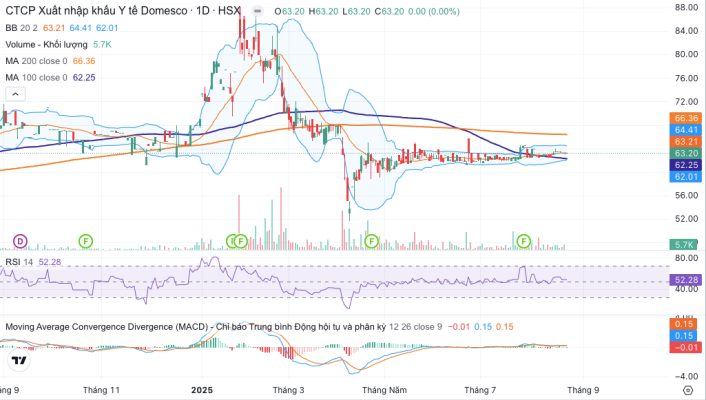
Task: Click 66.36 value in MA 200 legend
Action: pyautogui.click(x=84, y=61)
